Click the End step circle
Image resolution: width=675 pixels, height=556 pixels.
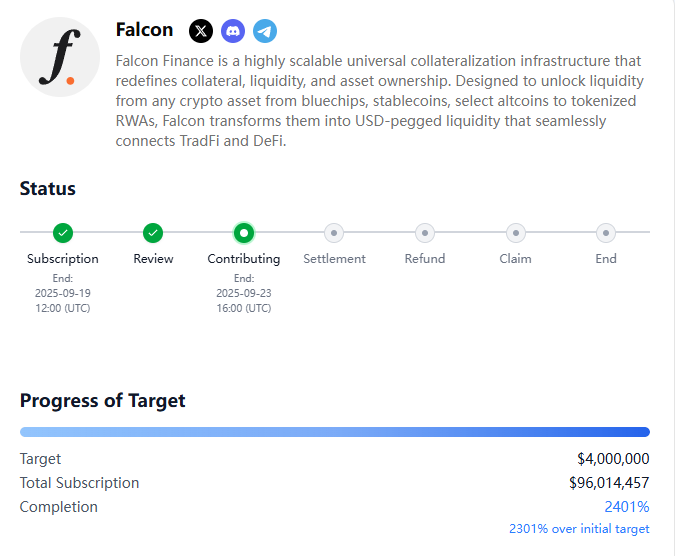coord(606,233)
